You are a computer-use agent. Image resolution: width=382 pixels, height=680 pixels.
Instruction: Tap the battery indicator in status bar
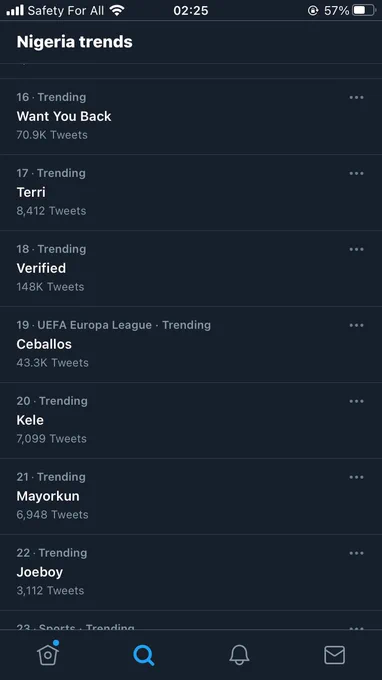click(x=363, y=10)
